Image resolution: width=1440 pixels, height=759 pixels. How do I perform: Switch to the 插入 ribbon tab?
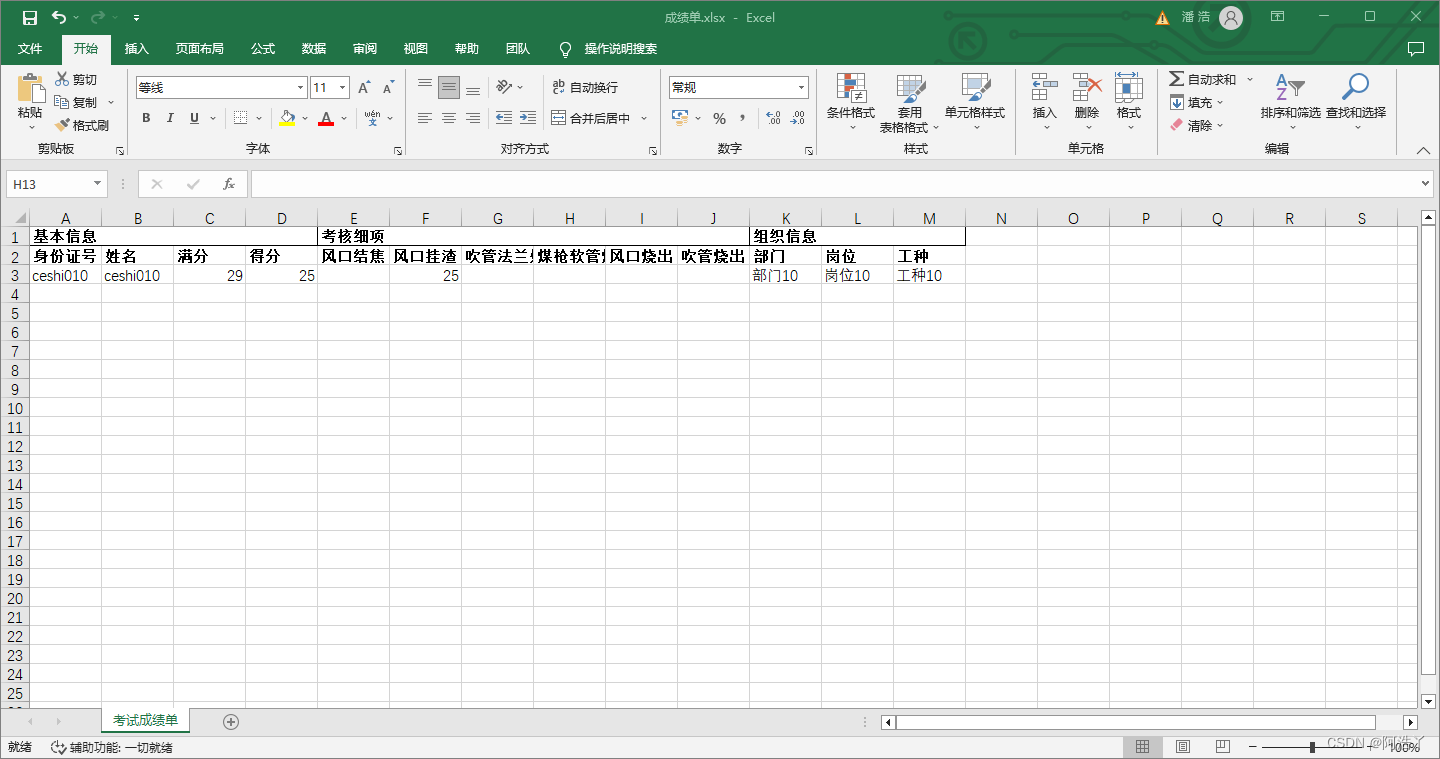[136, 48]
